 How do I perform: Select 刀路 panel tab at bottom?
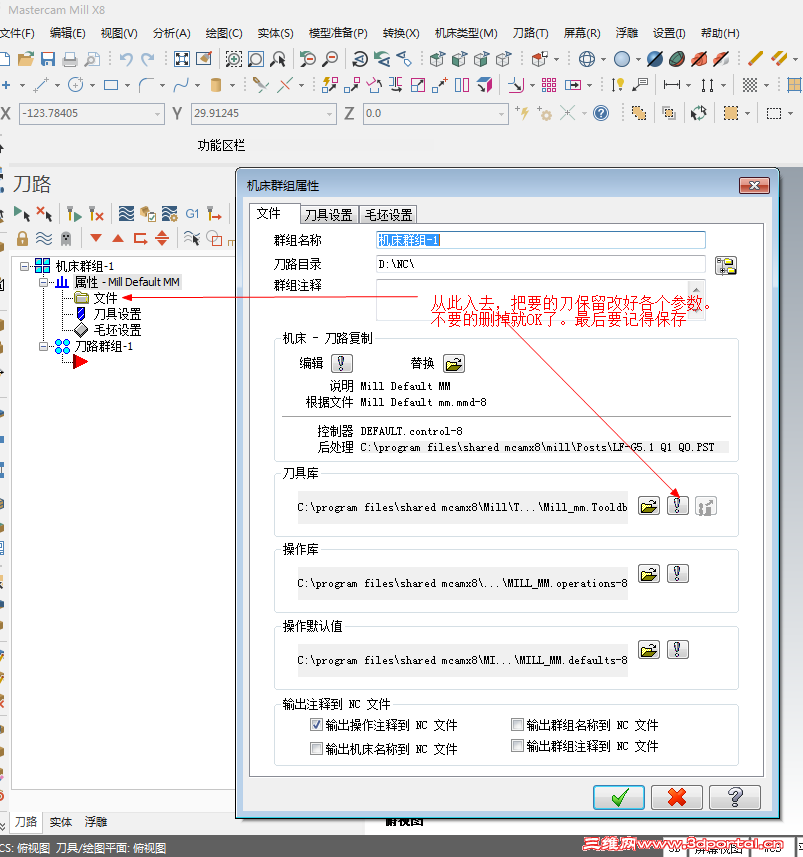(x=26, y=821)
